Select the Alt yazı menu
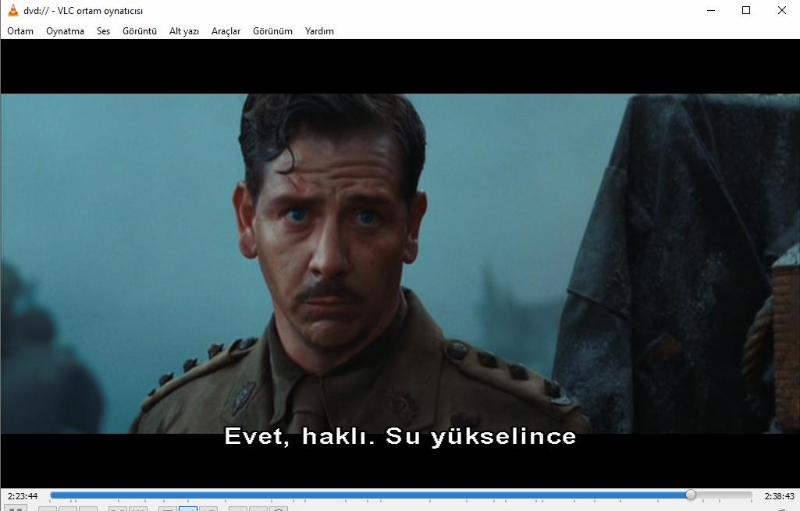The width and height of the screenshot is (800, 511). click(184, 31)
